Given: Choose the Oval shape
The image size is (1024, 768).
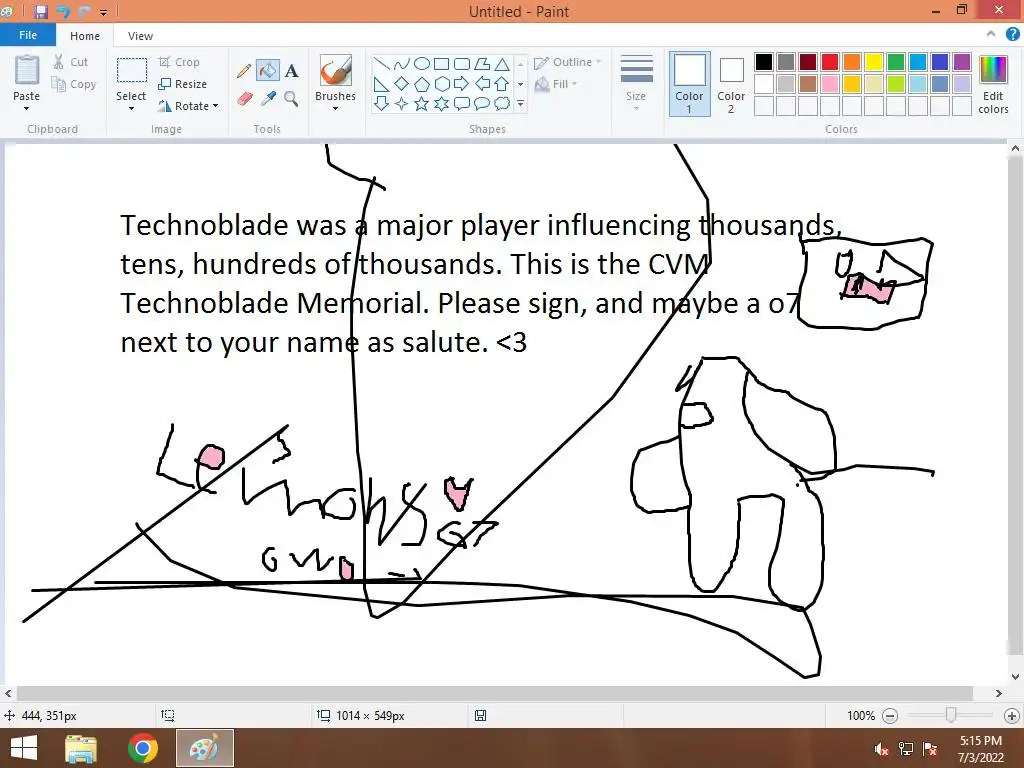Looking at the screenshot, I should pos(422,64).
